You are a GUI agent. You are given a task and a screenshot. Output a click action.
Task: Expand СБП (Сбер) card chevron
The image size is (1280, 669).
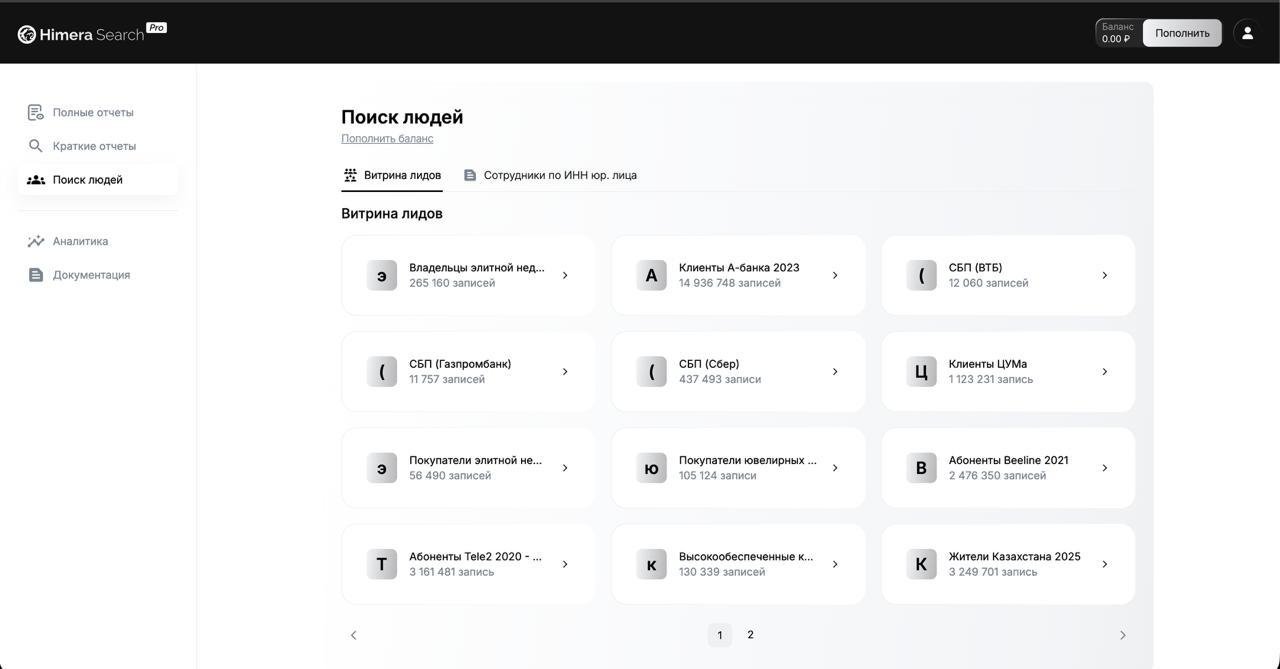click(835, 372)
